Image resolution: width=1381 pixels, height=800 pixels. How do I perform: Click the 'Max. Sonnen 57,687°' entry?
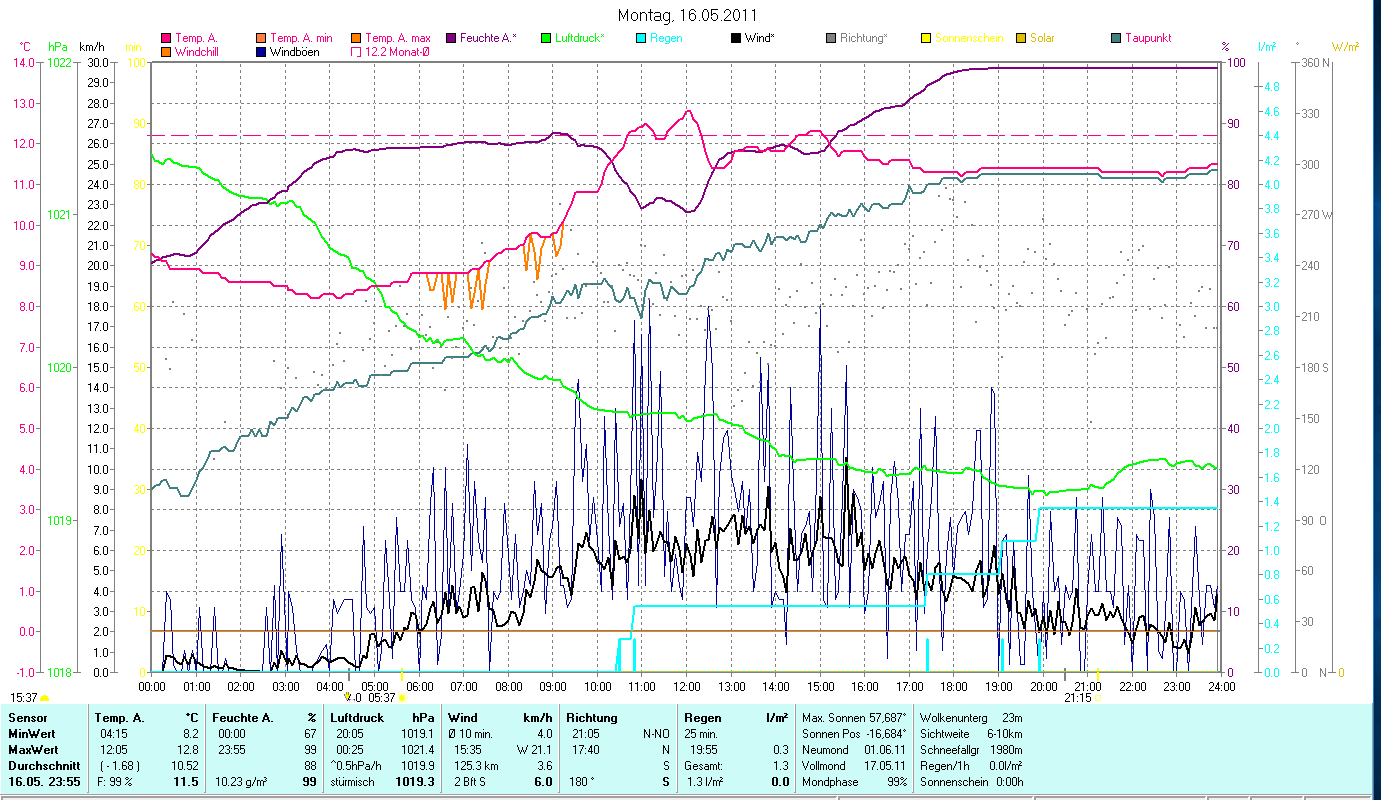tap(854, 718)
